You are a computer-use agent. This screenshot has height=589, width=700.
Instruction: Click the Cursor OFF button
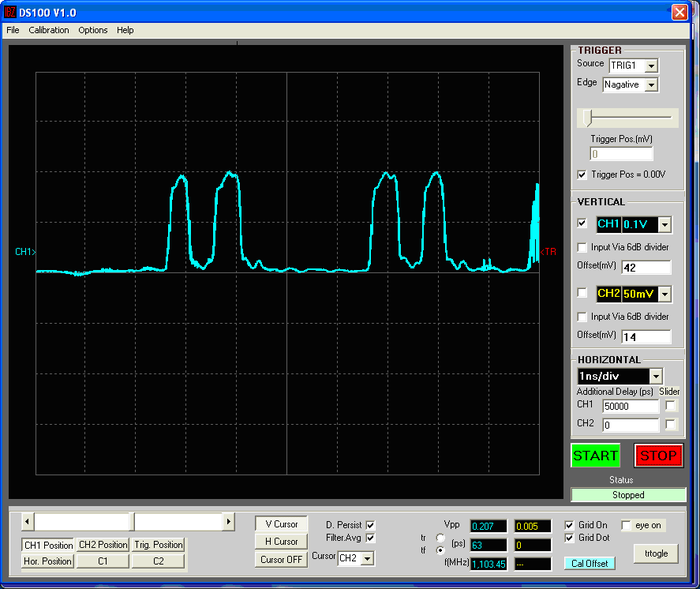coord(281,560)
